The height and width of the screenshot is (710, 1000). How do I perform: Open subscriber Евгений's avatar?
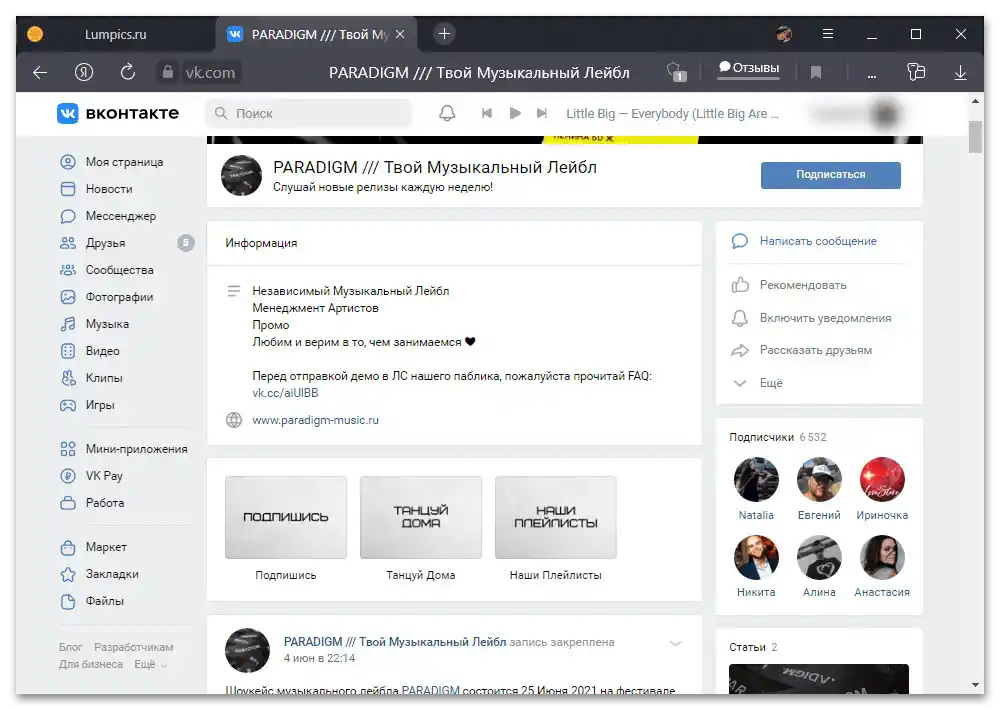coord(819,479)
